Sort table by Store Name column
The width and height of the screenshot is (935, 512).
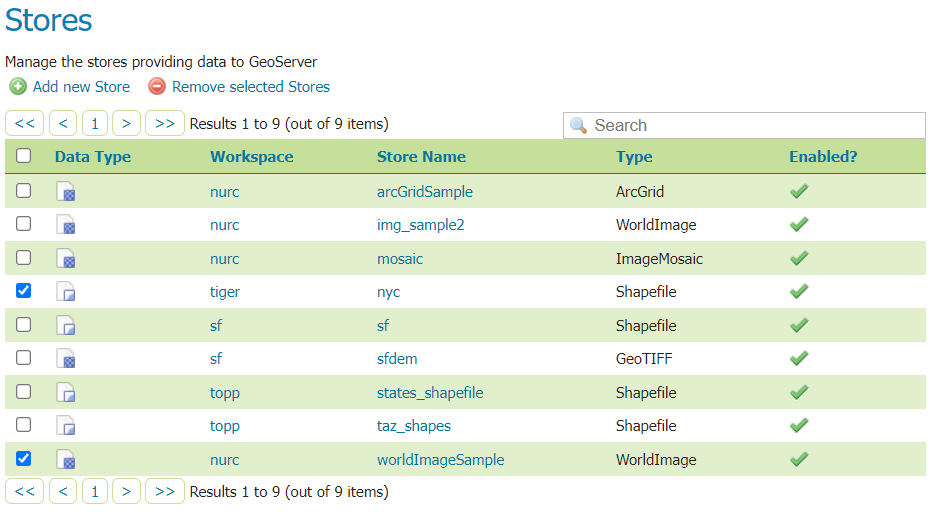pyautogui.click(x=421, y=157)
